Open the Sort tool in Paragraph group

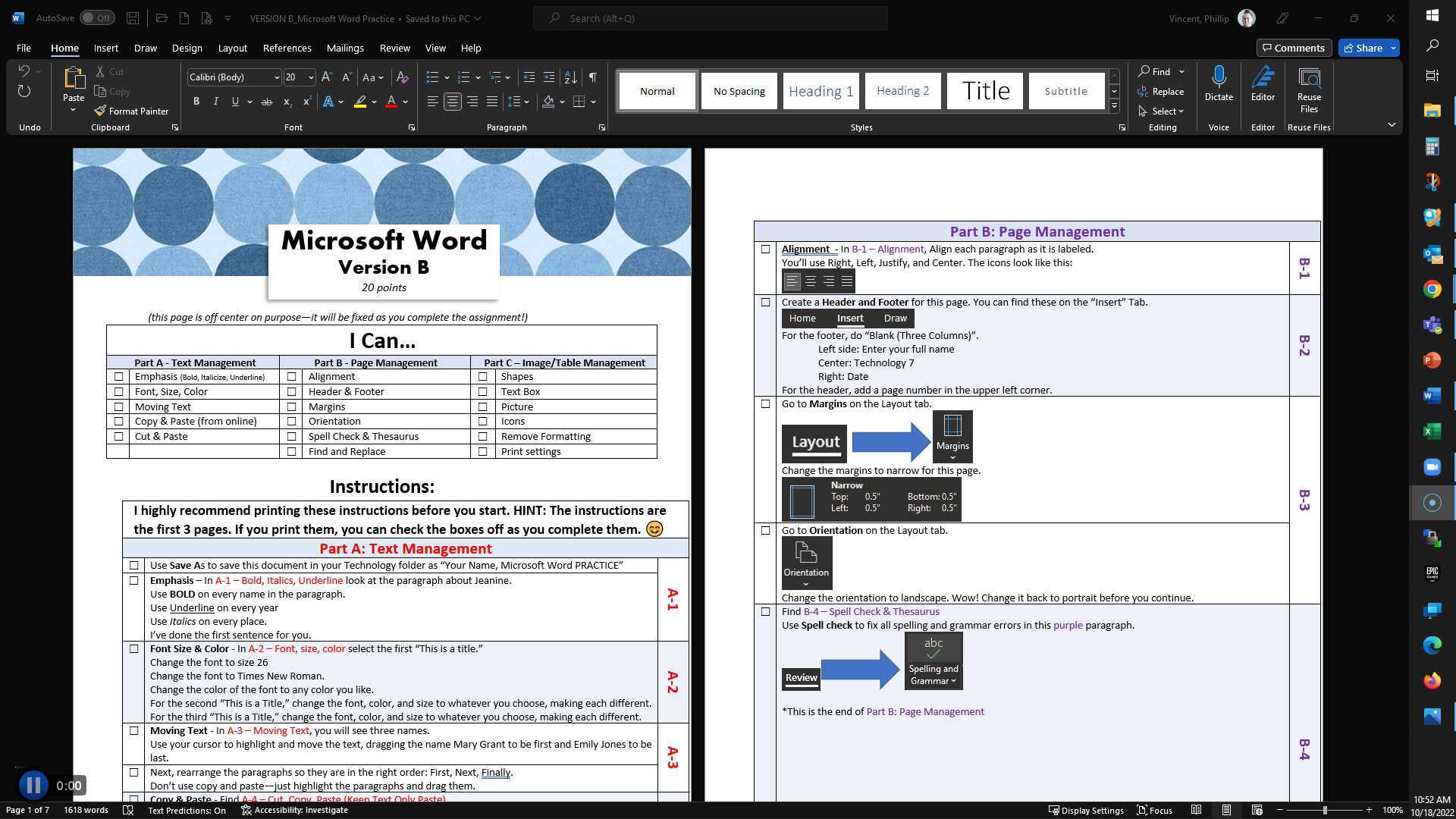coord(569,77)
